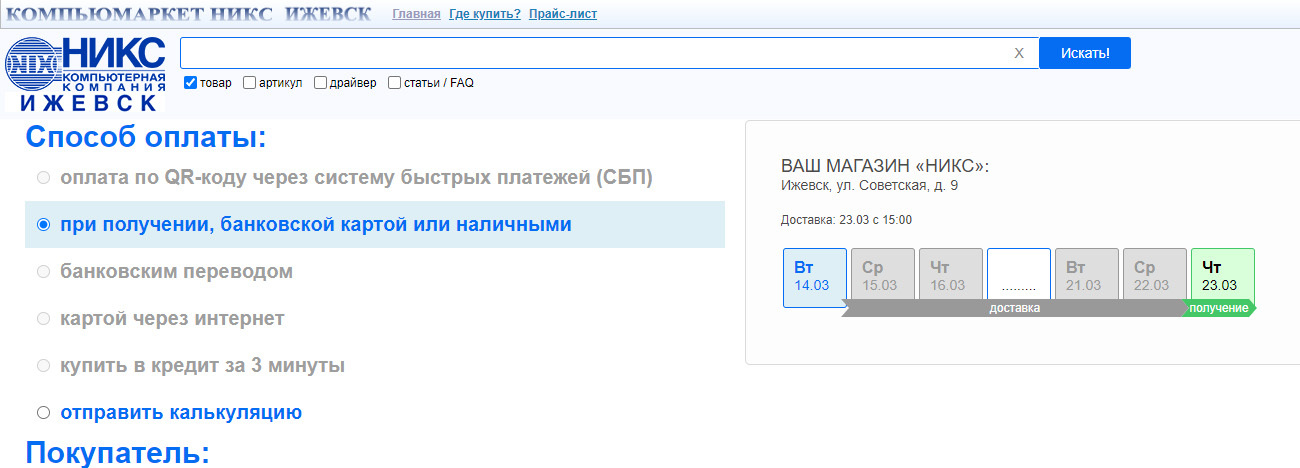Click the green получение timeline marker
The width and height of the screenshot is (1300, 468).
(x=1220, y=308)
